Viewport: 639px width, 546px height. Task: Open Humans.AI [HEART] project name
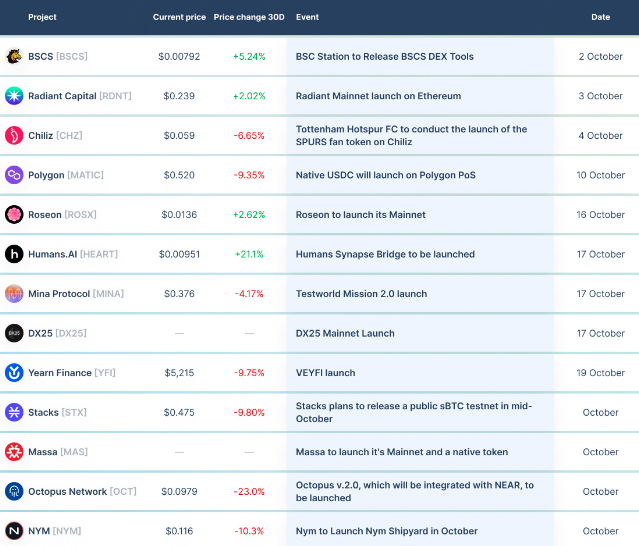point(73,254)
